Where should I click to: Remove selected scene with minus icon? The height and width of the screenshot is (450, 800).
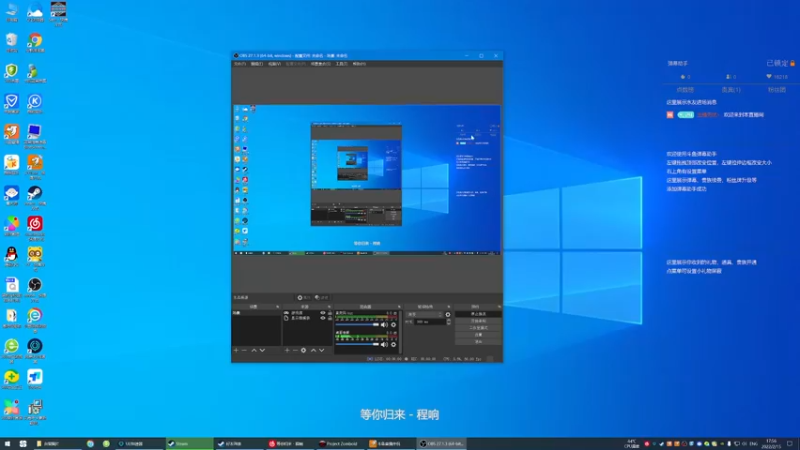point(244,351)
